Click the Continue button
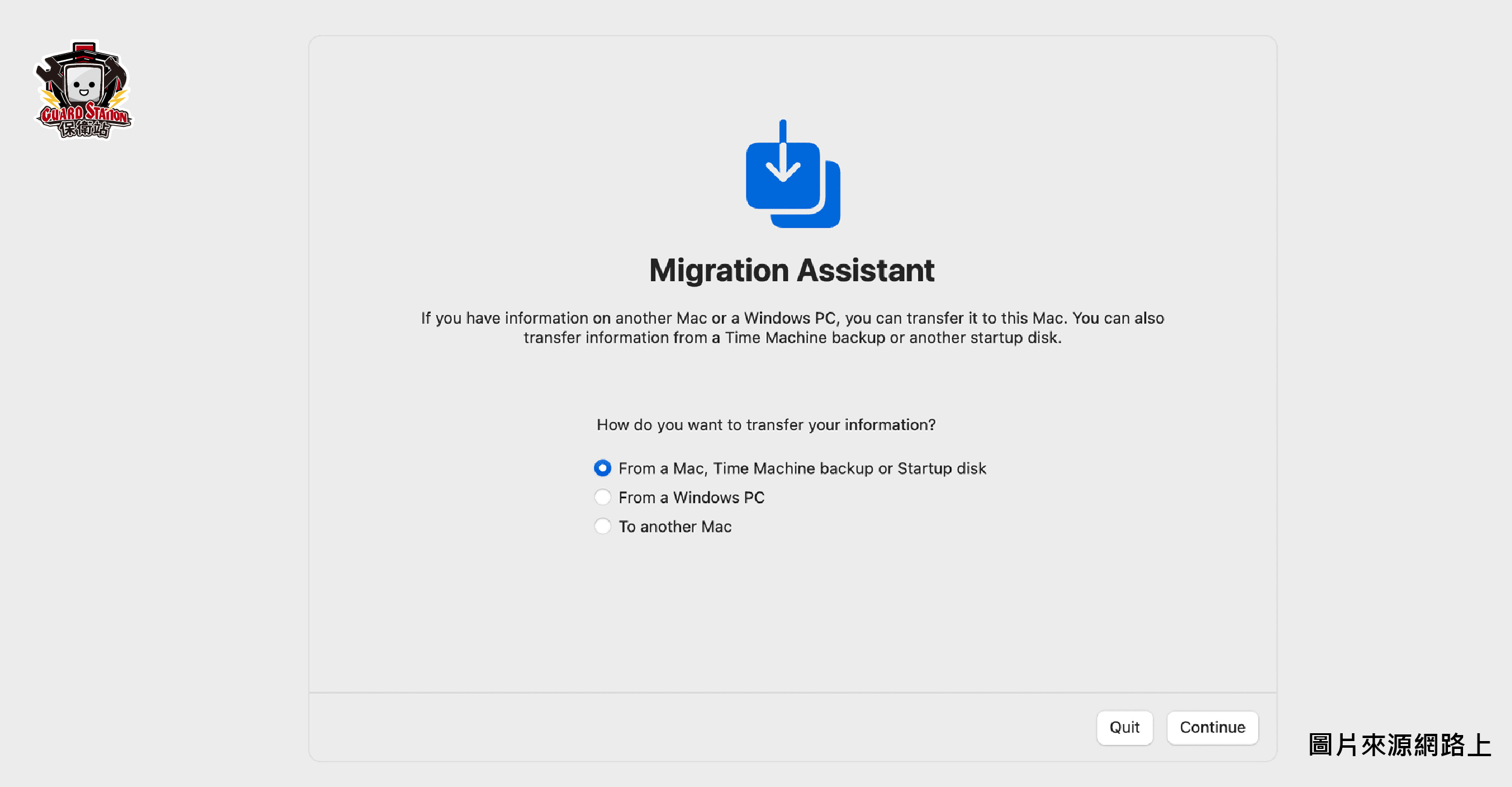 pyautogui.click(x=1212, y=727)
